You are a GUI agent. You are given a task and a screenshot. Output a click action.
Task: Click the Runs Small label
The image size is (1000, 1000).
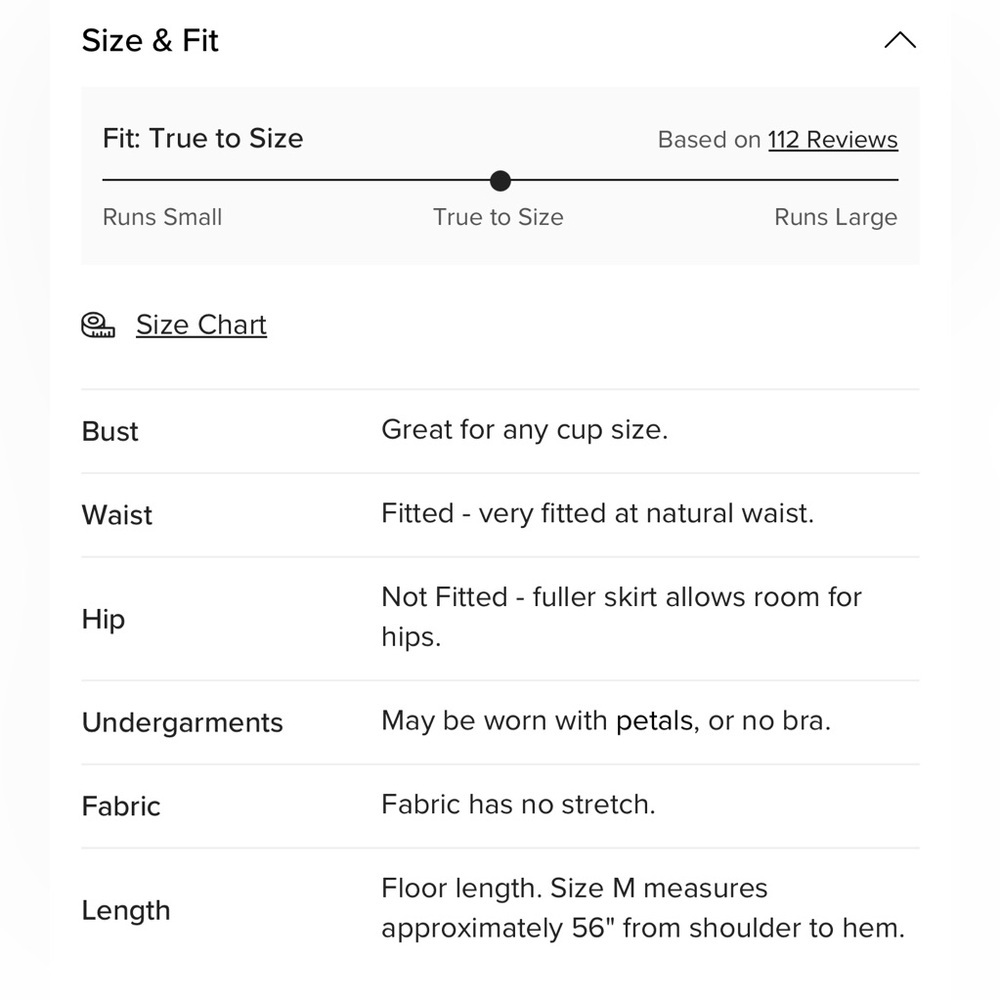click(x=162, y=217)
